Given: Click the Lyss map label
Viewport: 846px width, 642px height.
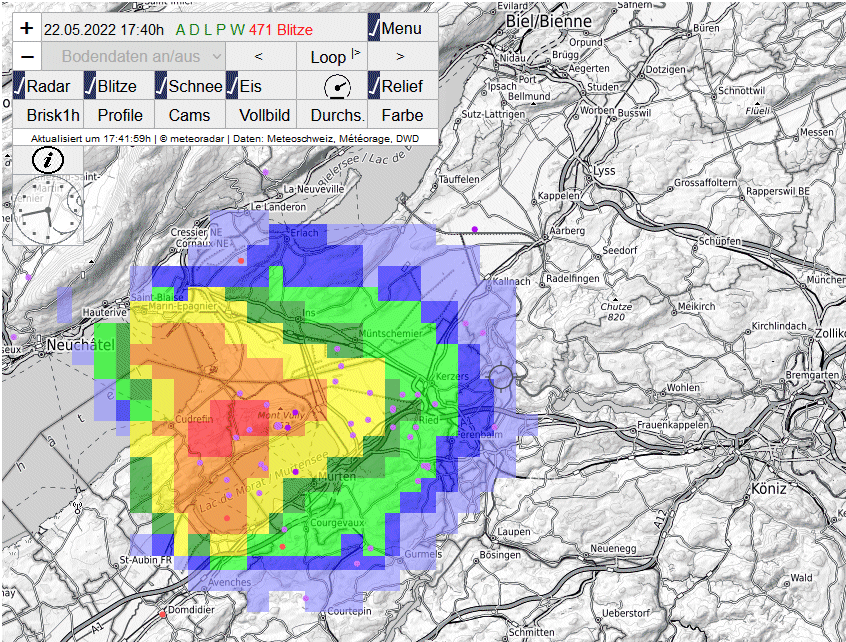Looking at the screenshot, I should [604, 171].
